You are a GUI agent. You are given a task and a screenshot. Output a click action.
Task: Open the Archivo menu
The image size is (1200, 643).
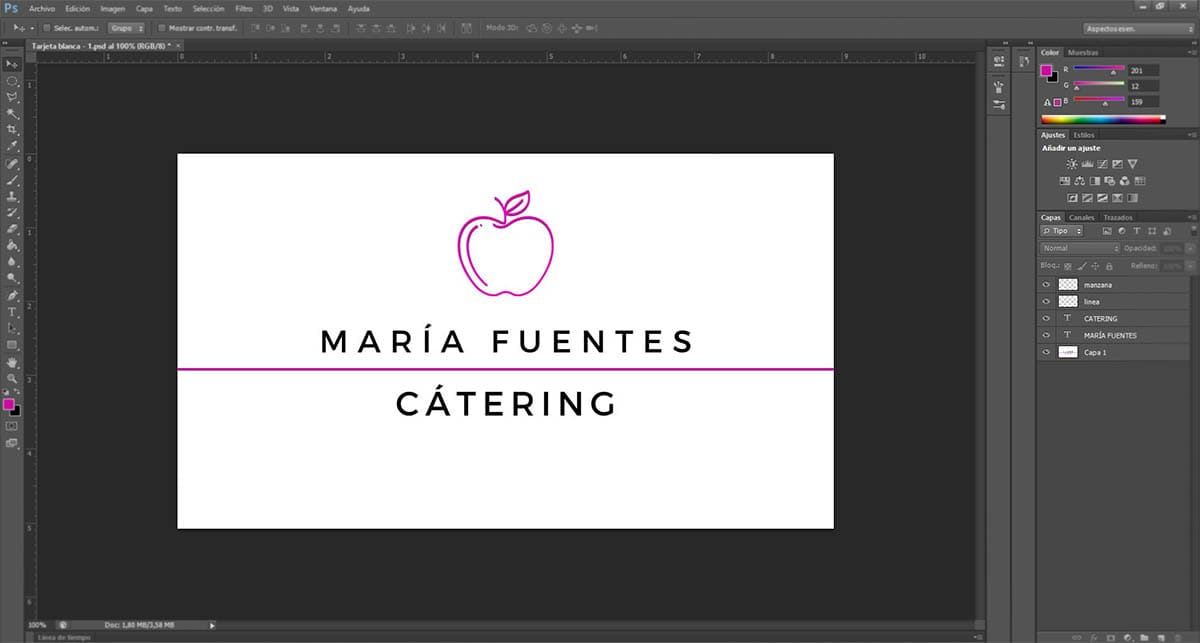[42, 8]
